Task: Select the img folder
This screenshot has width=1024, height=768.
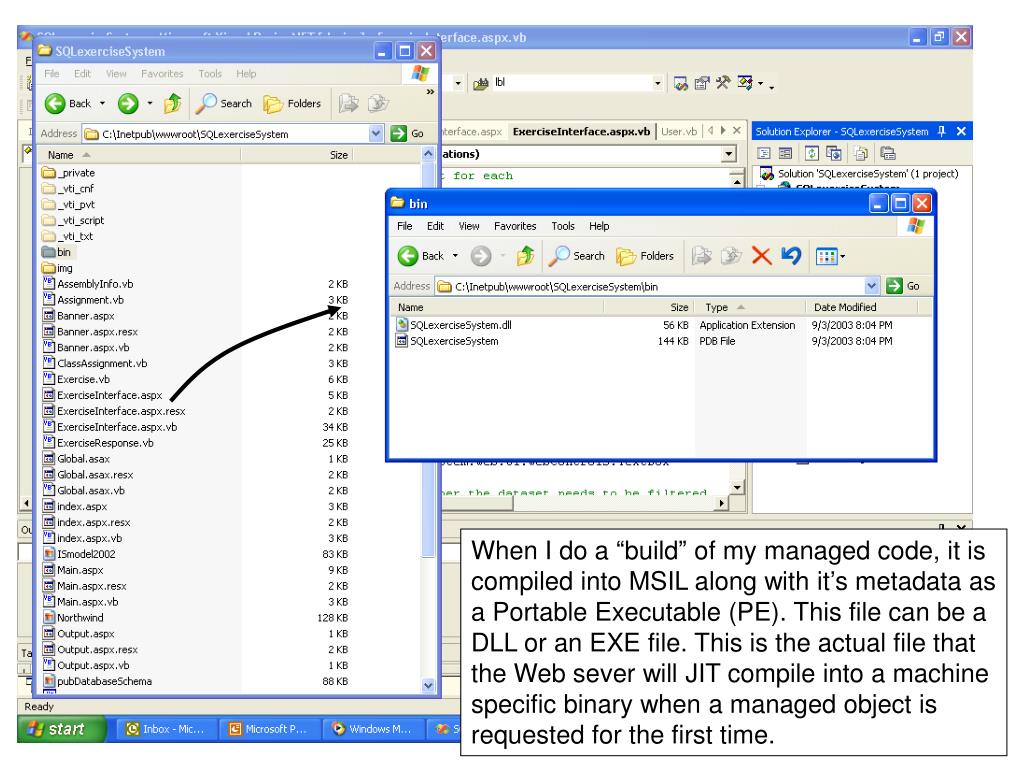Action: pyautogui.click(x=57, y=268)
